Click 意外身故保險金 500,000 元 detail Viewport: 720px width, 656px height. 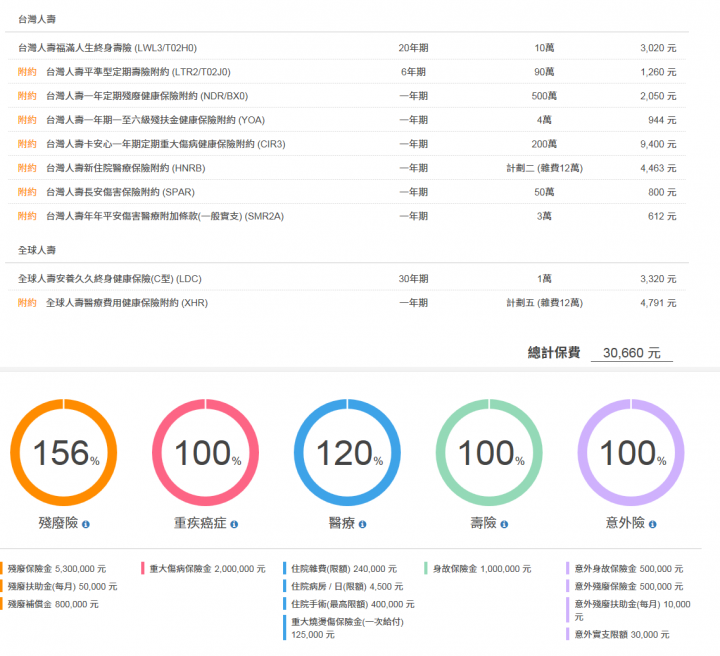click(629, 569)
